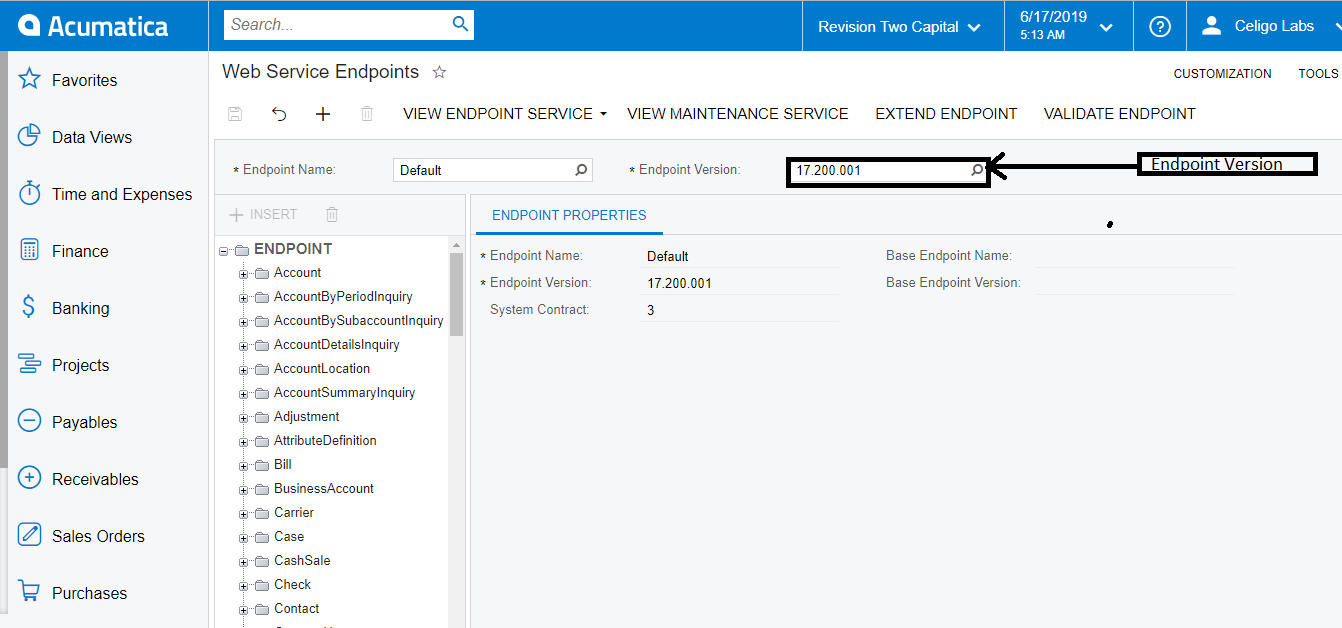Expand the Carrier tree node
This screenshot has width=1342, height=628.
pyautogui.click(x=243, y=513)
